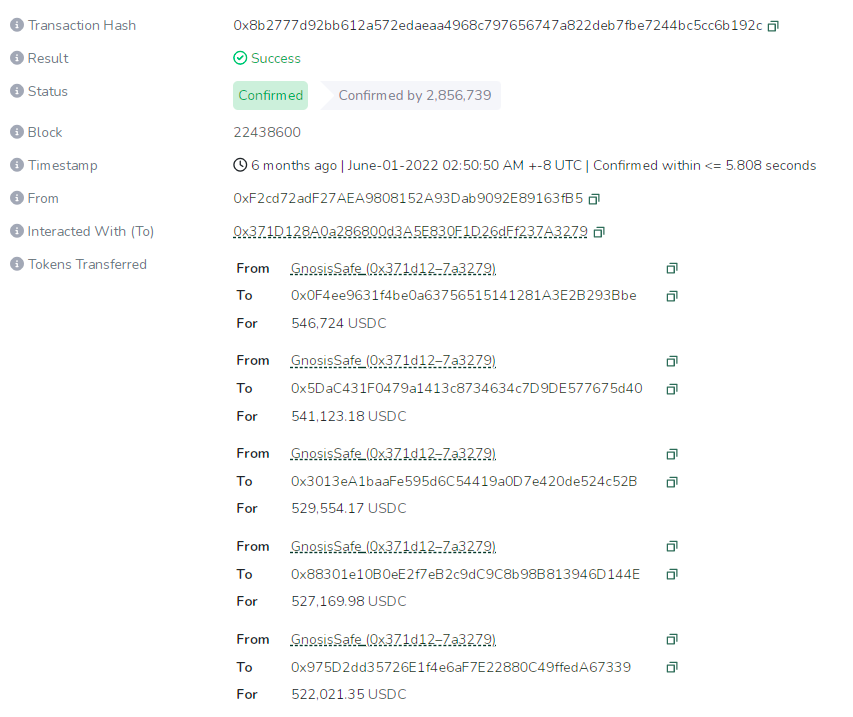Viewport: 853px width, 717px height.
Task: Copy the Interacted With contract address
Action: click(599, 232)
